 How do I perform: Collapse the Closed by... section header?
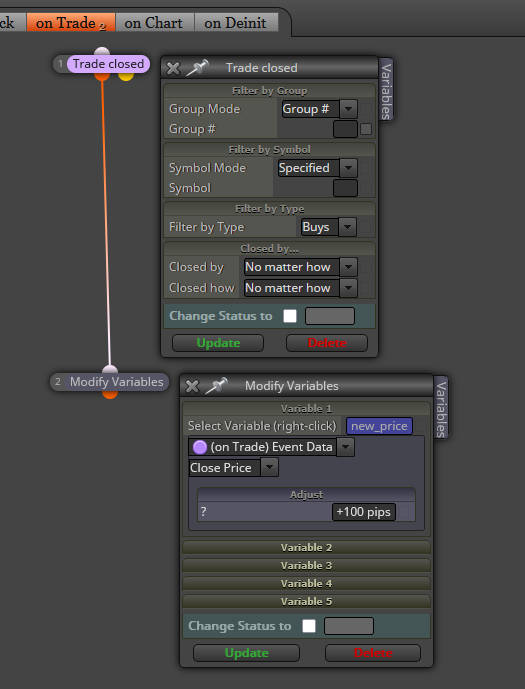coord(269,249)
